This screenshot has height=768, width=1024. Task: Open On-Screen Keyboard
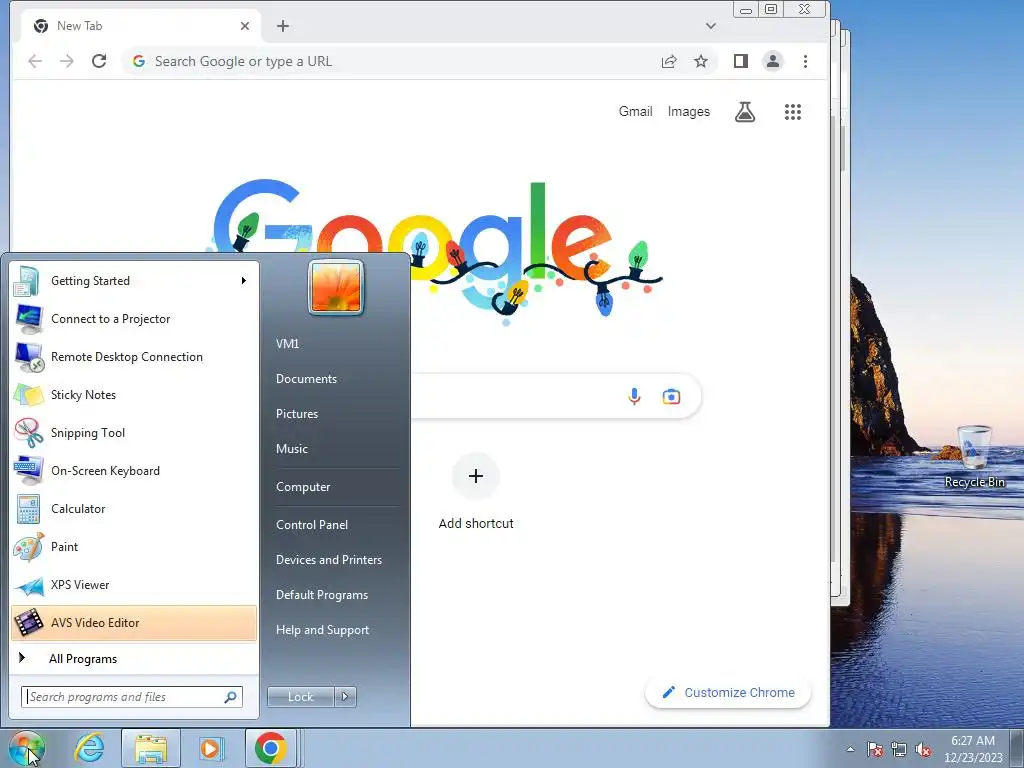(x=134, y=471)
